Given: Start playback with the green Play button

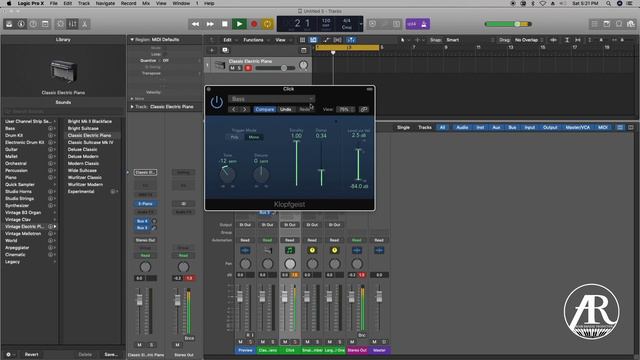Looking at the screenshot, I should (239, 24).
